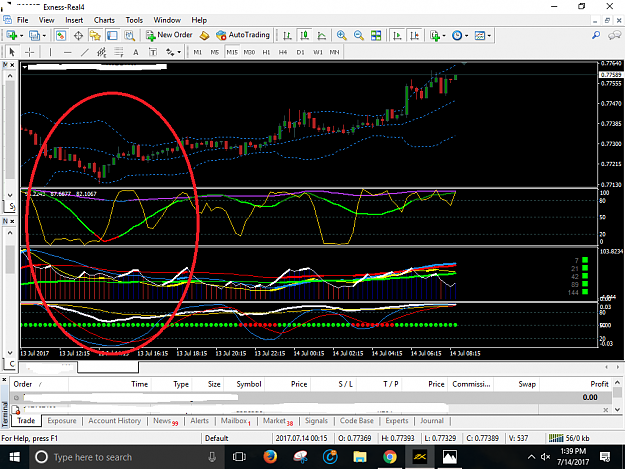Open the chat bubbles icon
This screenshot has width=625, height=469.
click(x=614, y=35)
